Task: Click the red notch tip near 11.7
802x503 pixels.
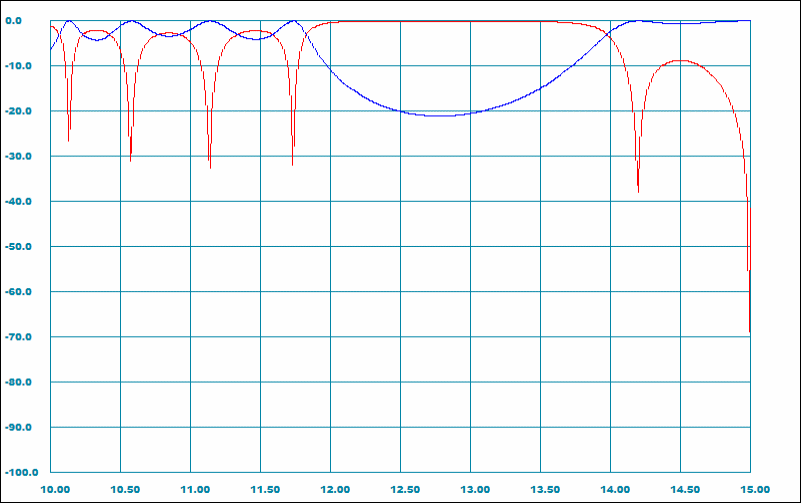Action: [292, 164]
